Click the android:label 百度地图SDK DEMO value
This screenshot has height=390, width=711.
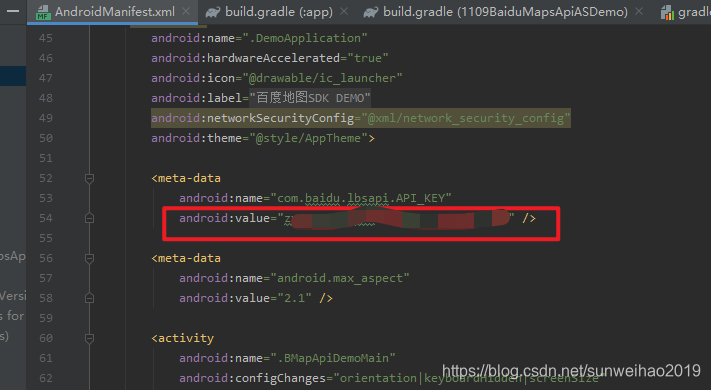310,98
